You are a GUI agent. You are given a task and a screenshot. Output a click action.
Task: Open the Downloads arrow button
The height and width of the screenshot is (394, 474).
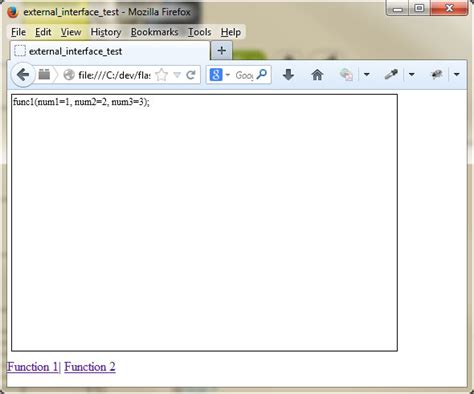click(x=288, y=75)
